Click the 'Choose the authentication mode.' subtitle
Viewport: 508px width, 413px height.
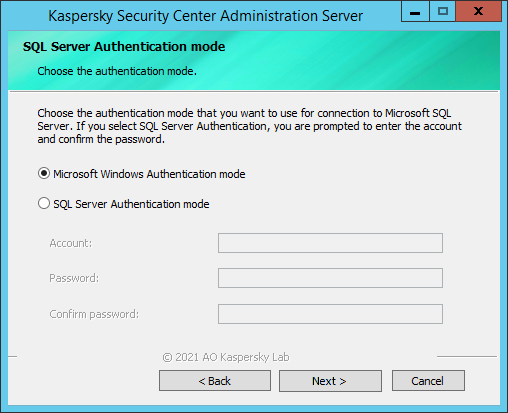(x=117, y=71)
